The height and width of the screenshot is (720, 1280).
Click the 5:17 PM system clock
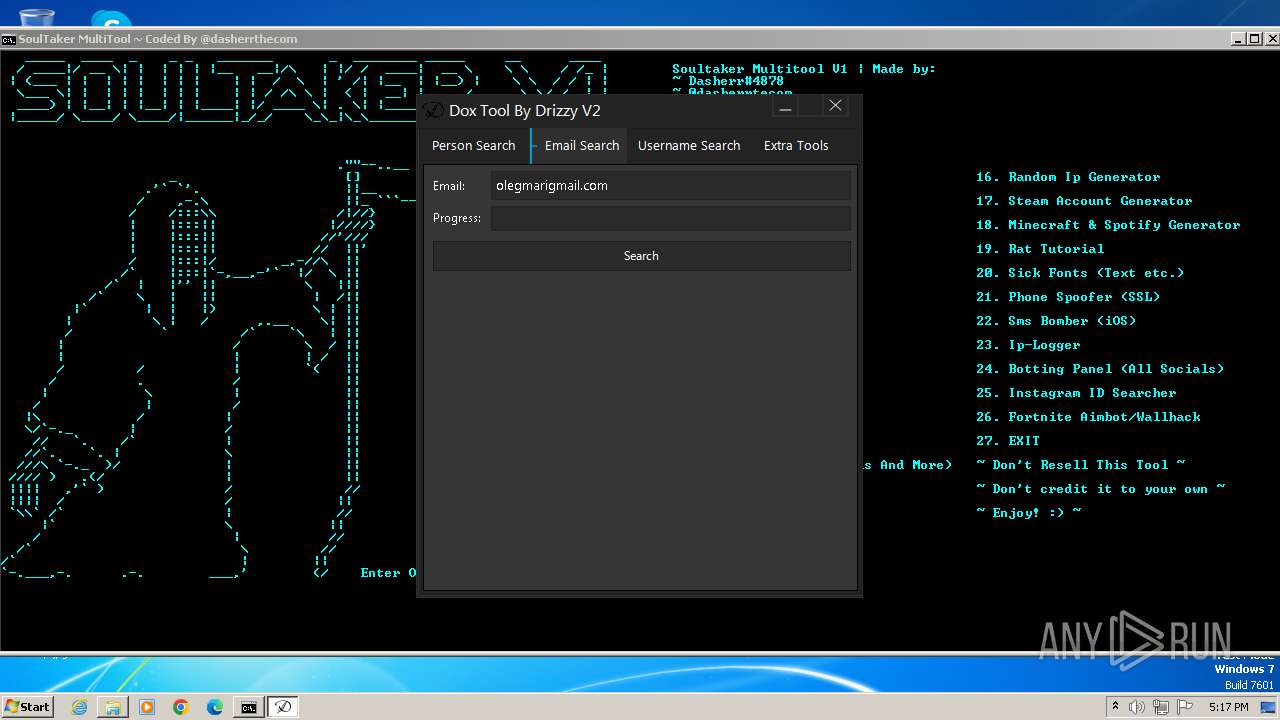click(1228, 707)
